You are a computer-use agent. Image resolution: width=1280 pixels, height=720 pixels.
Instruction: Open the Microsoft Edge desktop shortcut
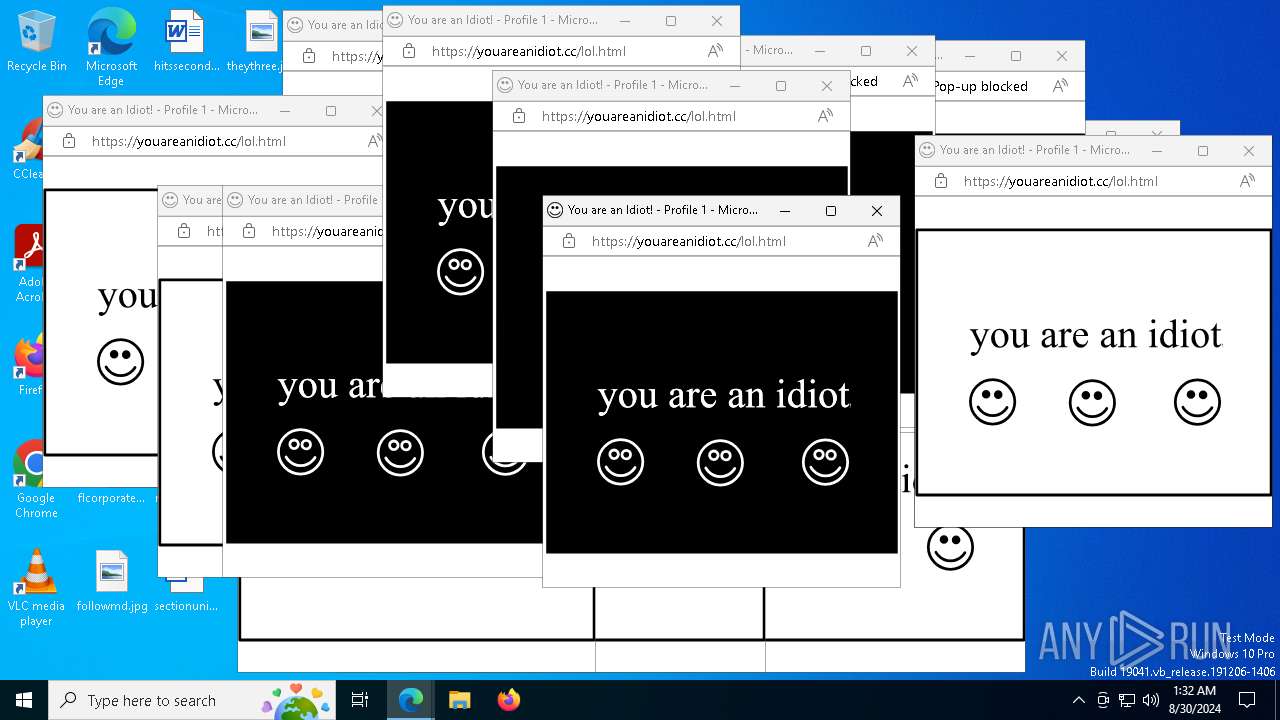click(111, 46)
